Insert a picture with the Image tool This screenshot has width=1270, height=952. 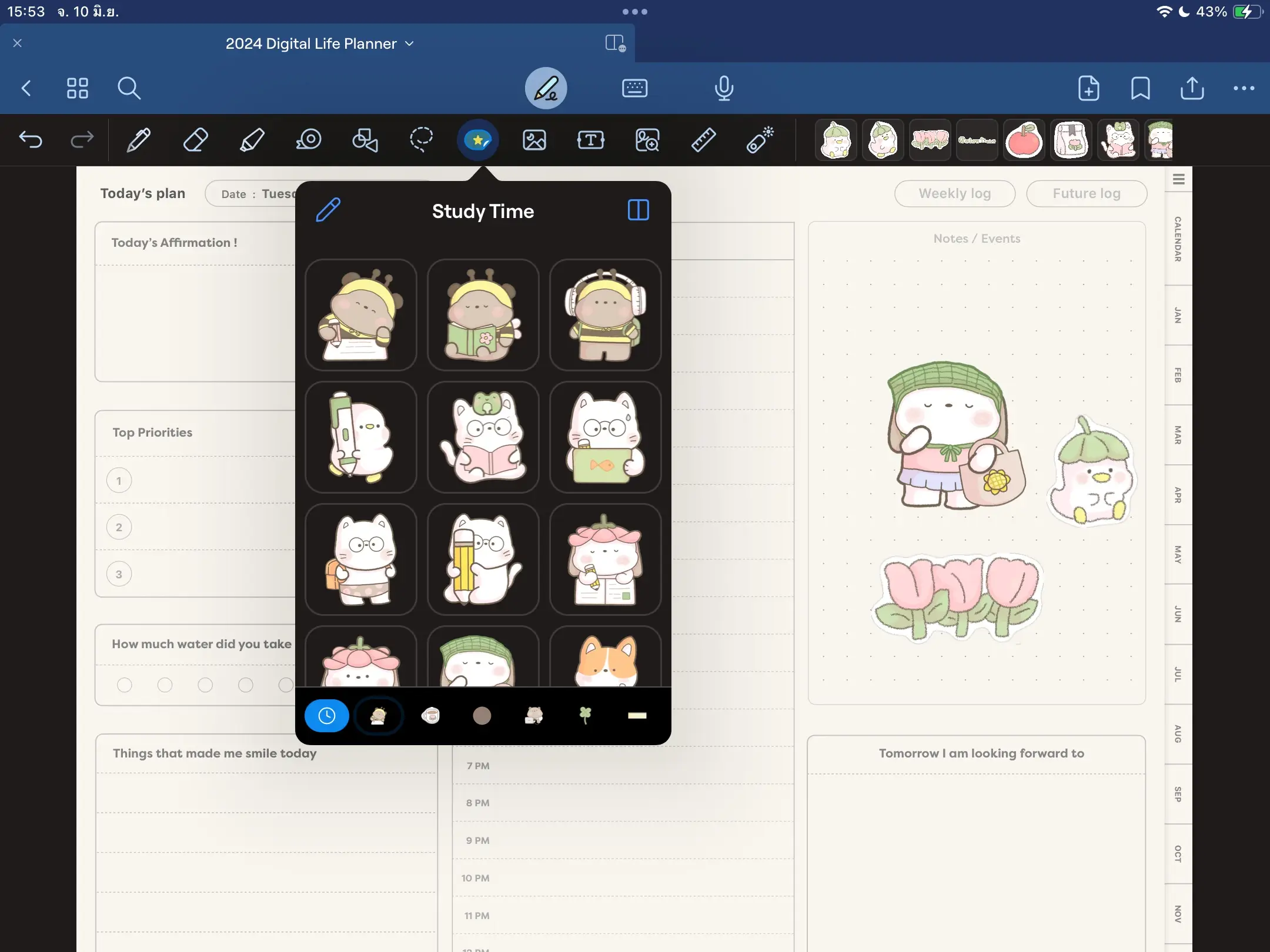point(534,140)
